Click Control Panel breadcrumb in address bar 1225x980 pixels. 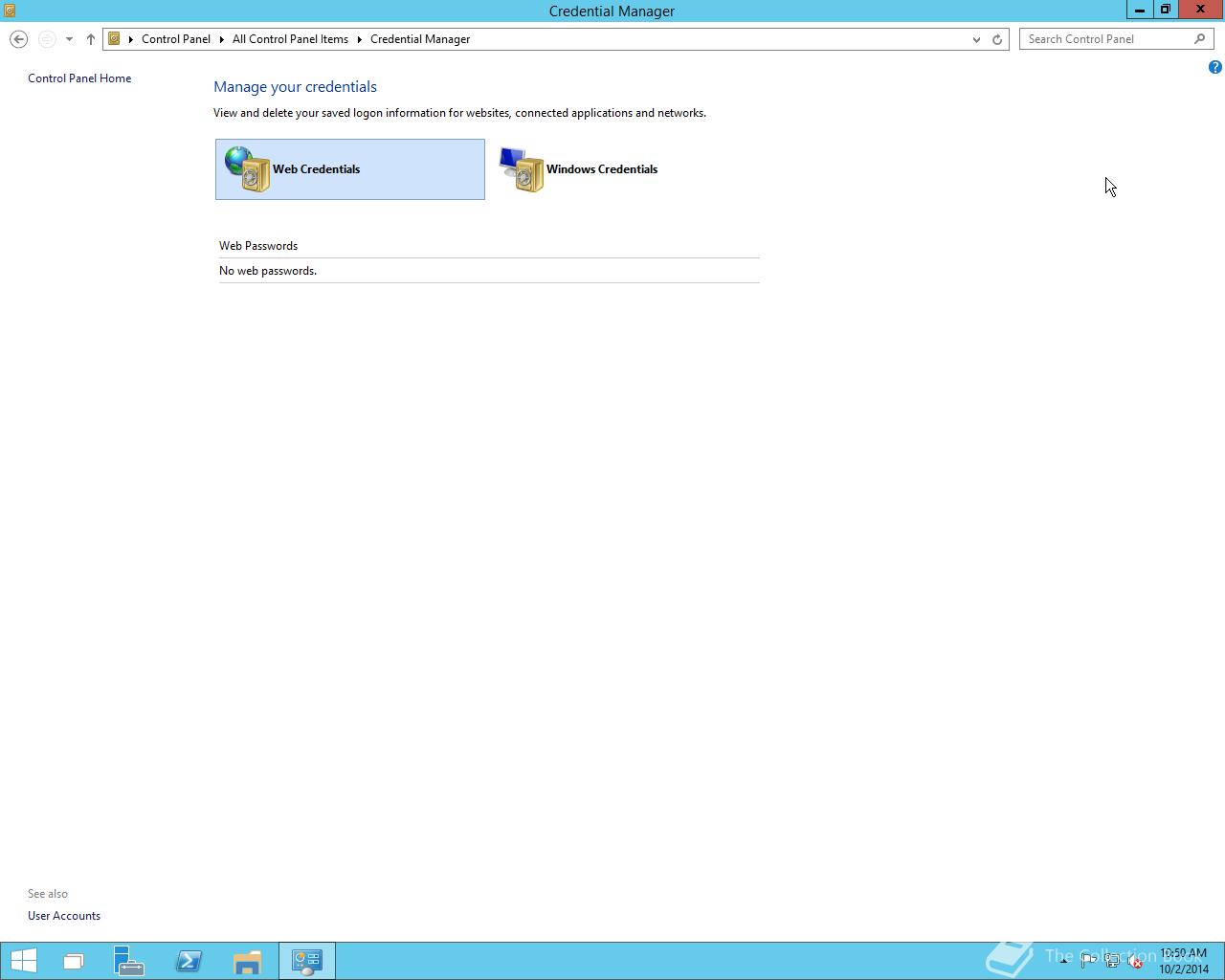point(176,39)
